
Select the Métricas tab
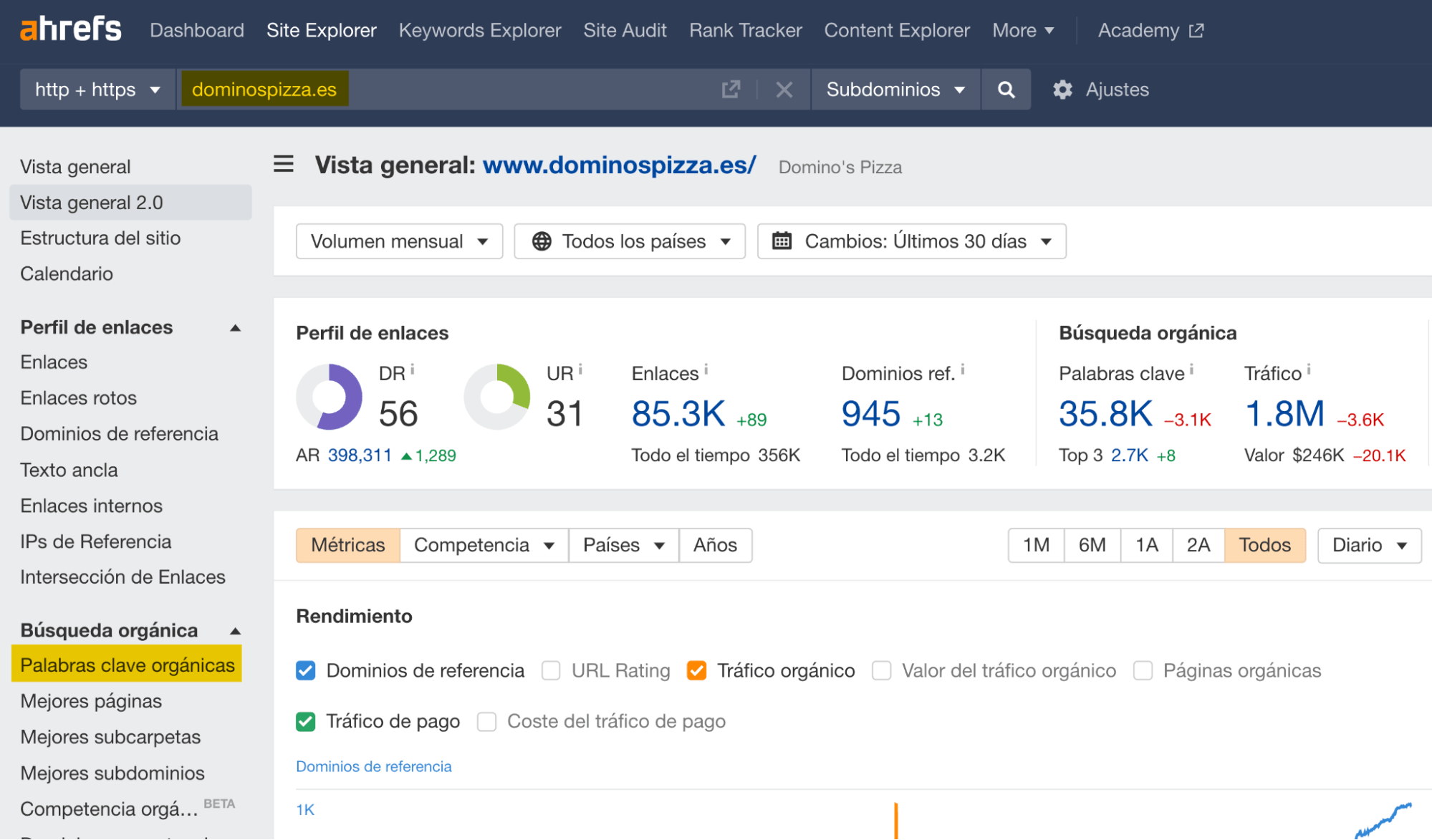pos(347,545)
